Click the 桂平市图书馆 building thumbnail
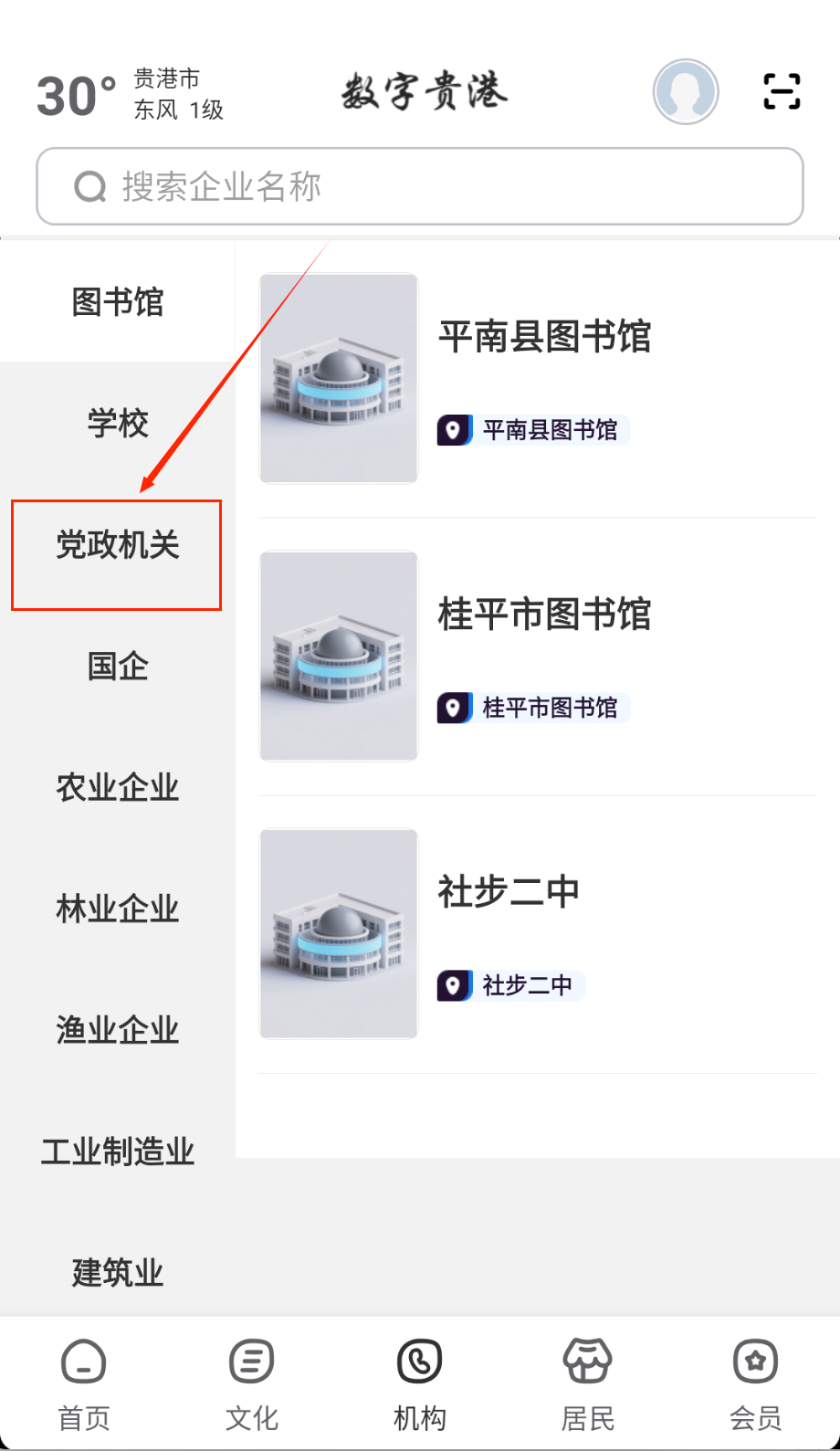 (x=339, y=656)
